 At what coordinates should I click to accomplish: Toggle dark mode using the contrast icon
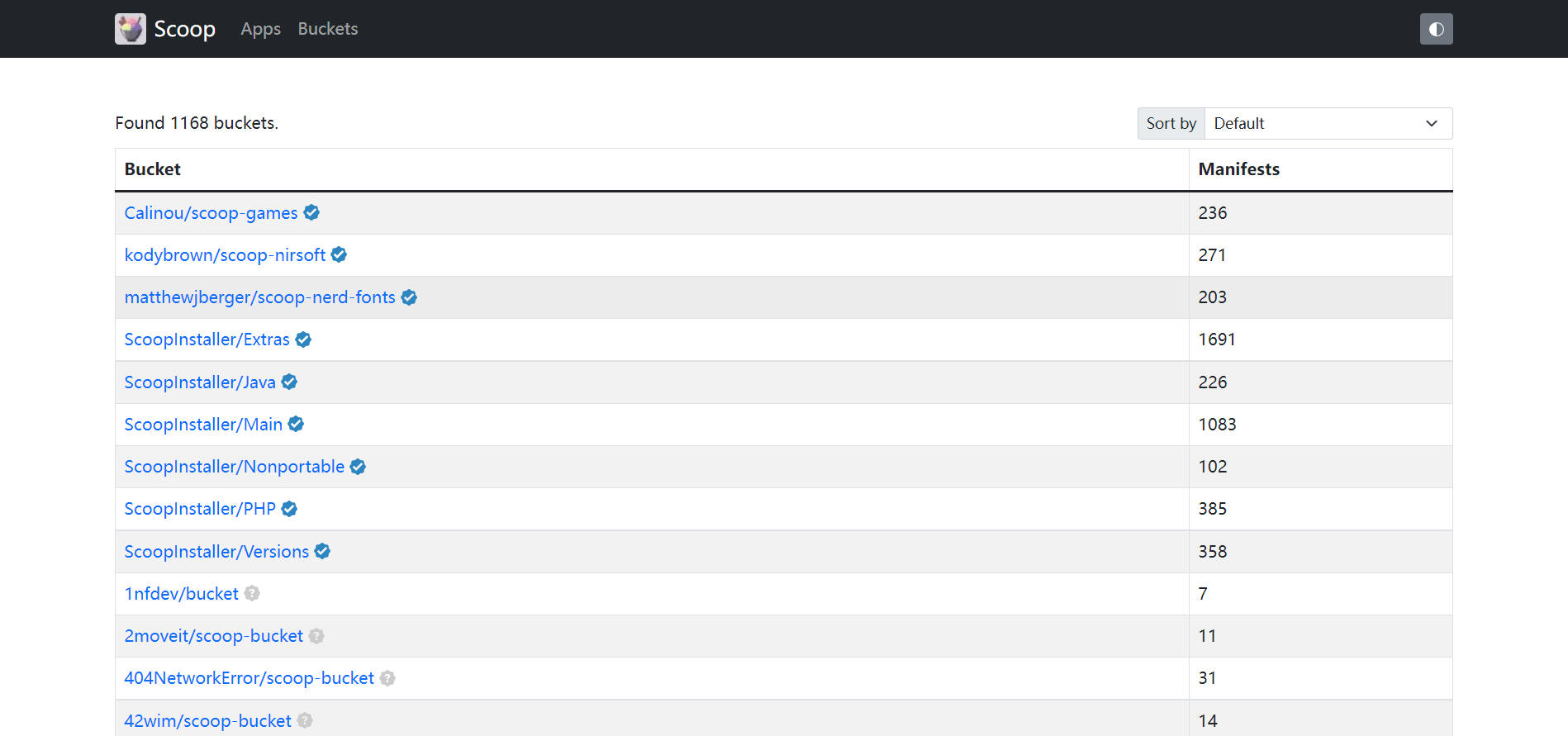pos(1436,28)
